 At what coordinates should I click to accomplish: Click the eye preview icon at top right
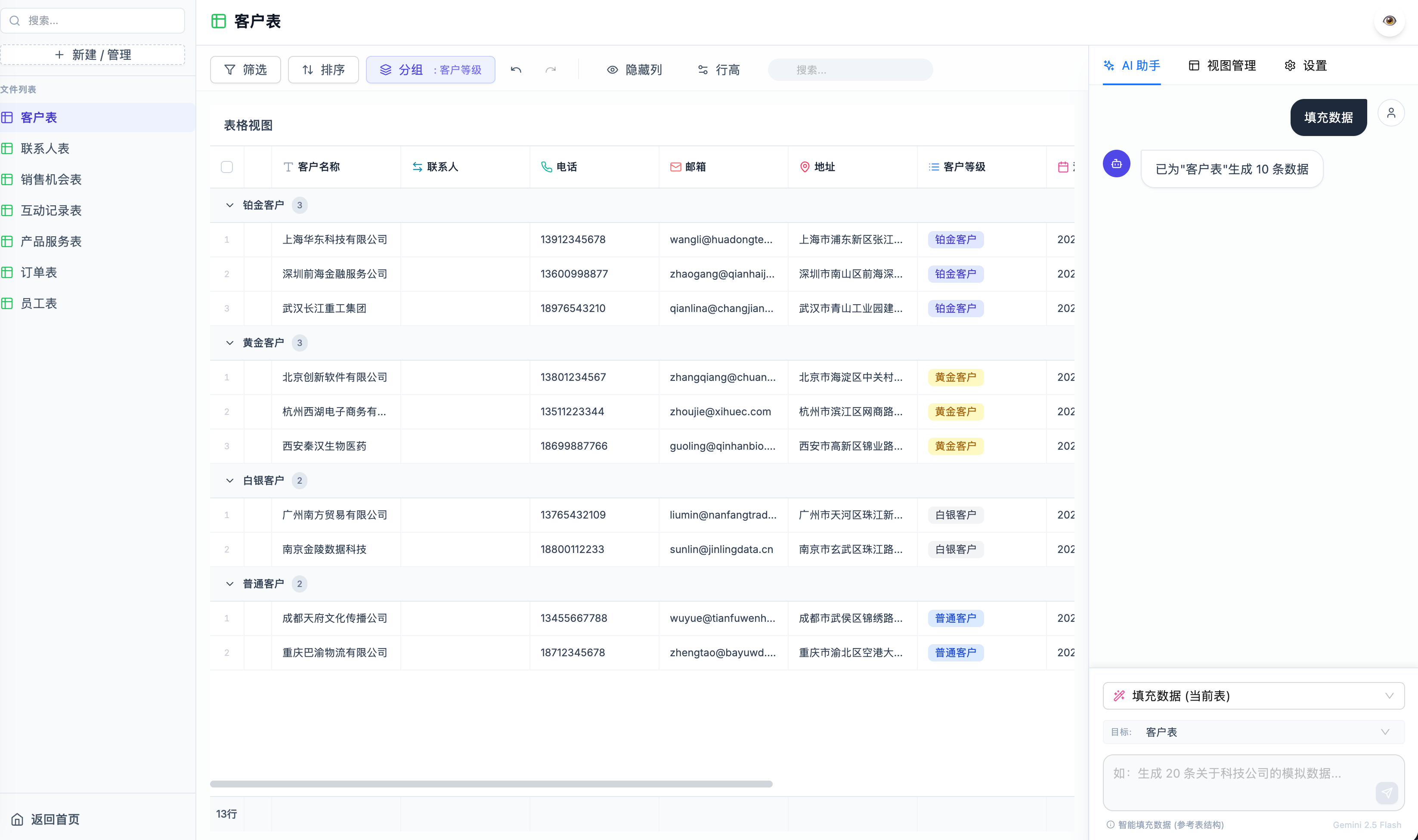click(1389, 21)
